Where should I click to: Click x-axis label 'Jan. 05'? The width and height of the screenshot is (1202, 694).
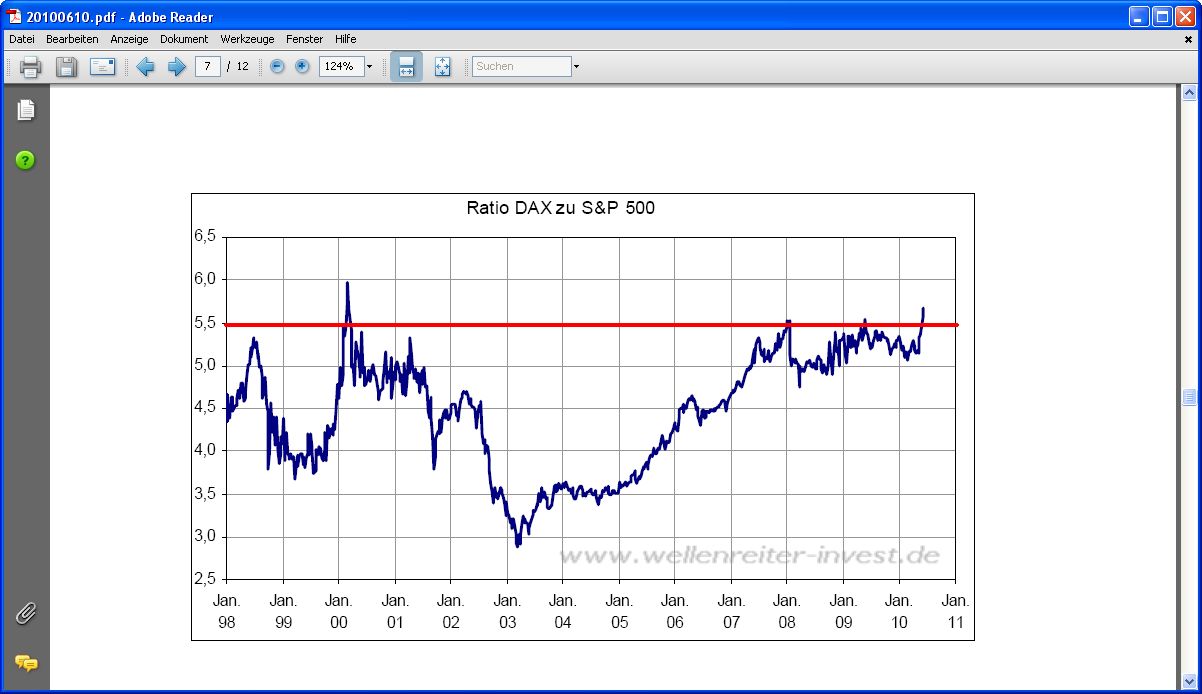point(619,611)
